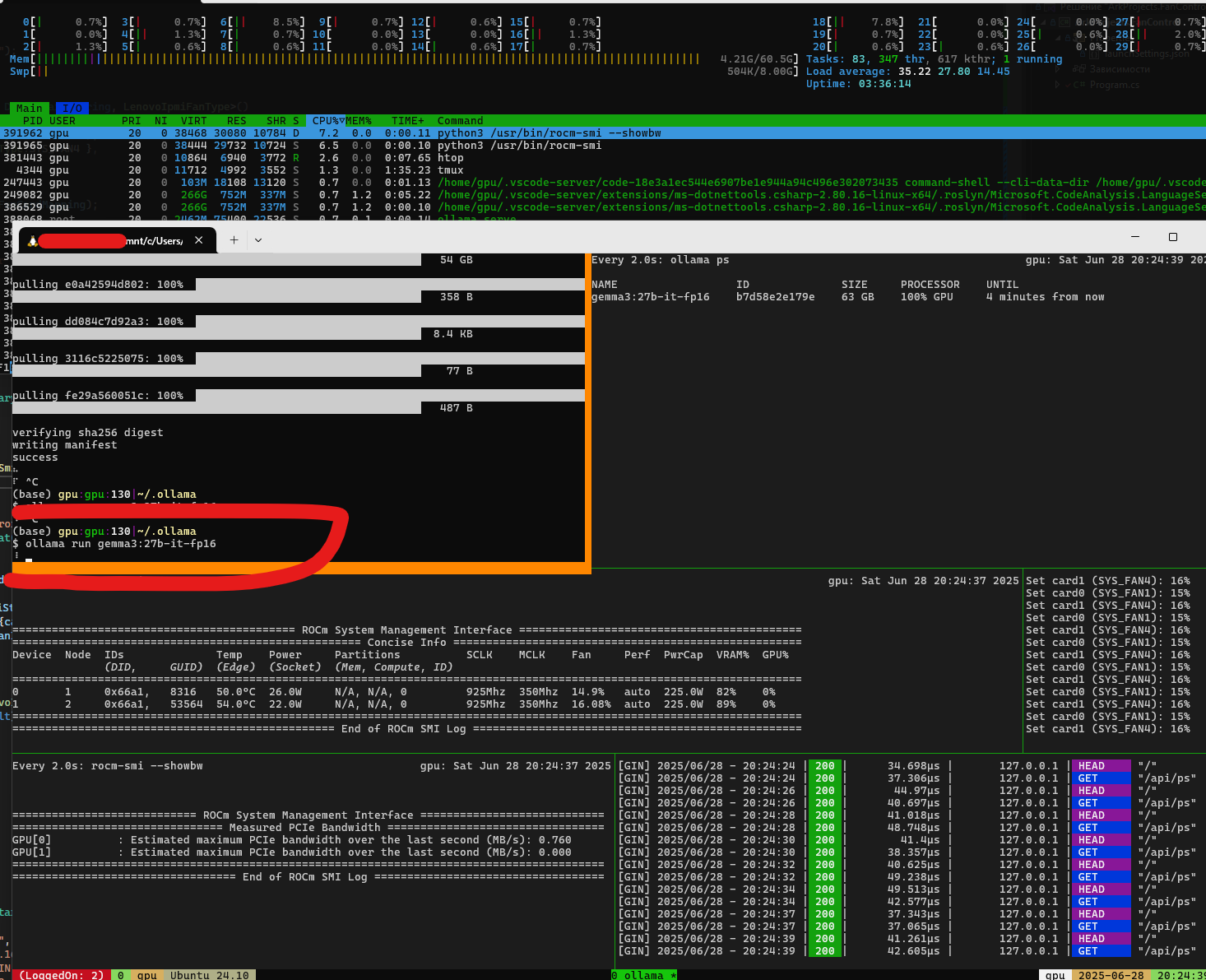The height and width of the screenshot is (980, 1206).
Task: Click the 'Every 2.0s: rocm-smi --showbw' header
Action: (108, 766)
